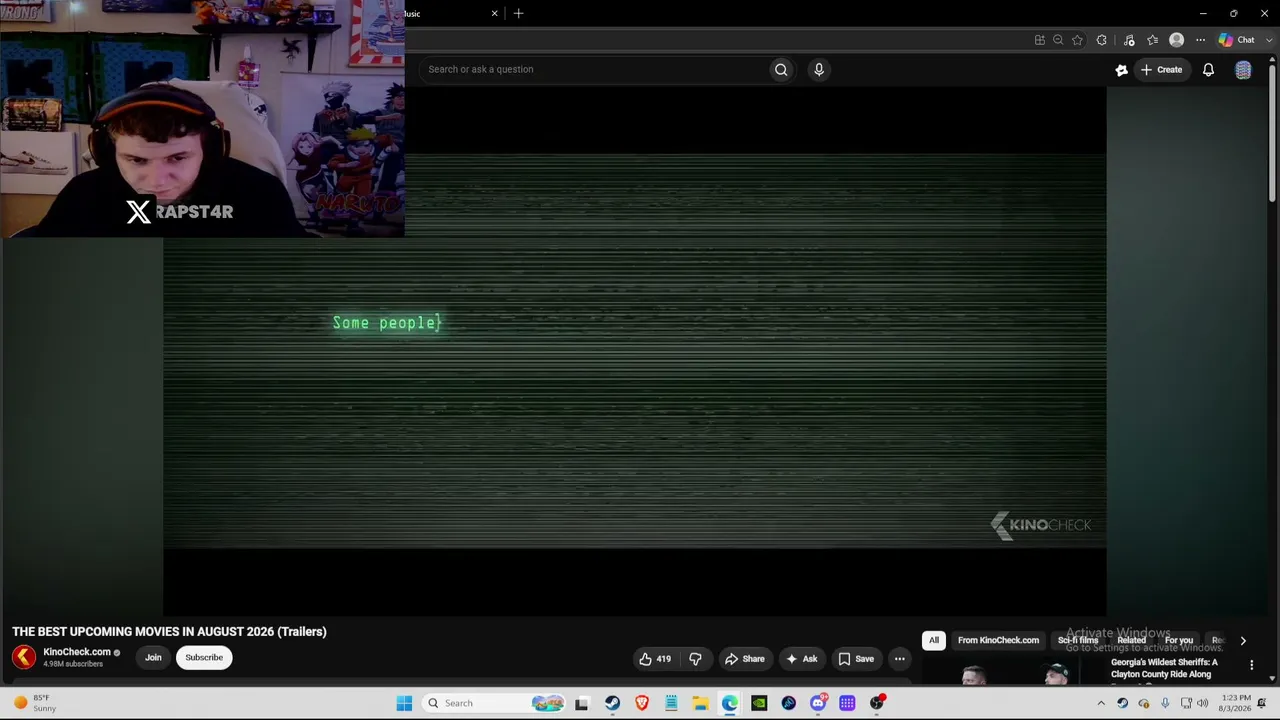Open Steam from the taskbar
The image size is (1280, 720).
(x=612, y=703)
